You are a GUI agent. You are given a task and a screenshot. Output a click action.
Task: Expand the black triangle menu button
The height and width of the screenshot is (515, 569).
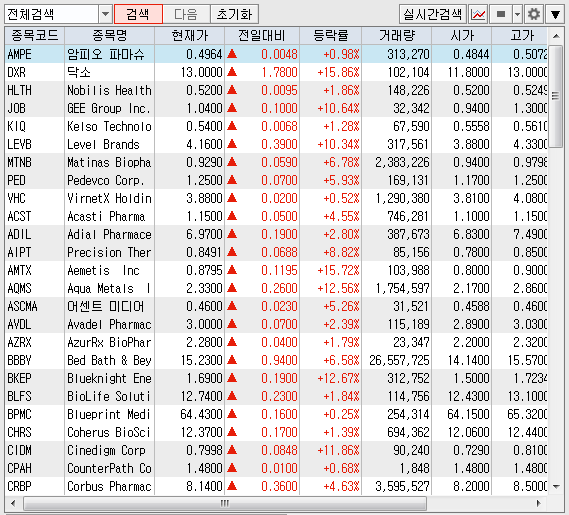pos(555,15)
